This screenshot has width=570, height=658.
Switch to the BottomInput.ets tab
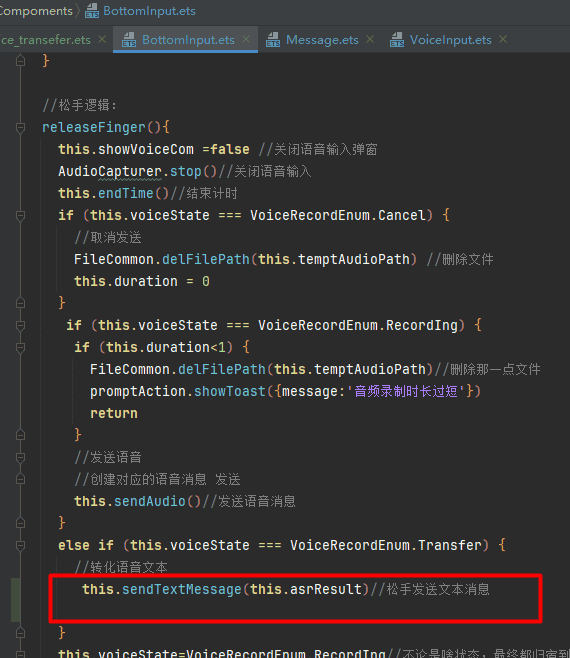[x=188, y=40]
